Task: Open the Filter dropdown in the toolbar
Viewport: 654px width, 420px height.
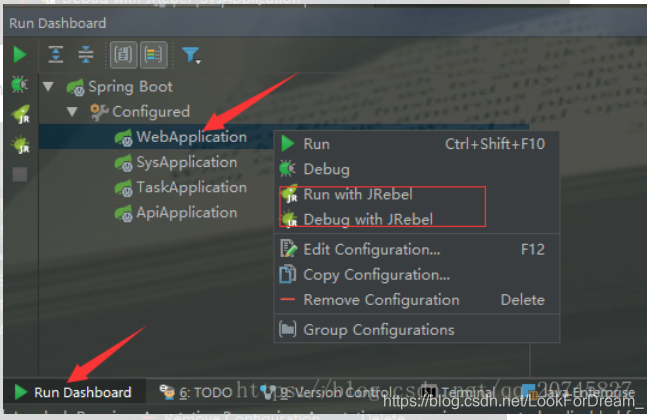Action: pos(191,55)
